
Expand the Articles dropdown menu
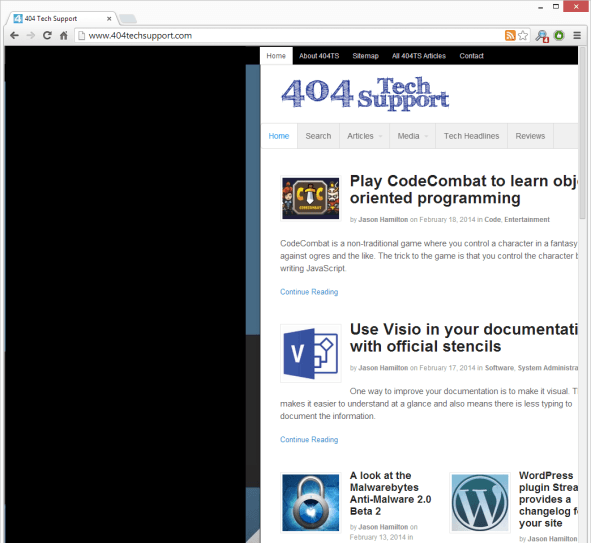coord(364,136)
